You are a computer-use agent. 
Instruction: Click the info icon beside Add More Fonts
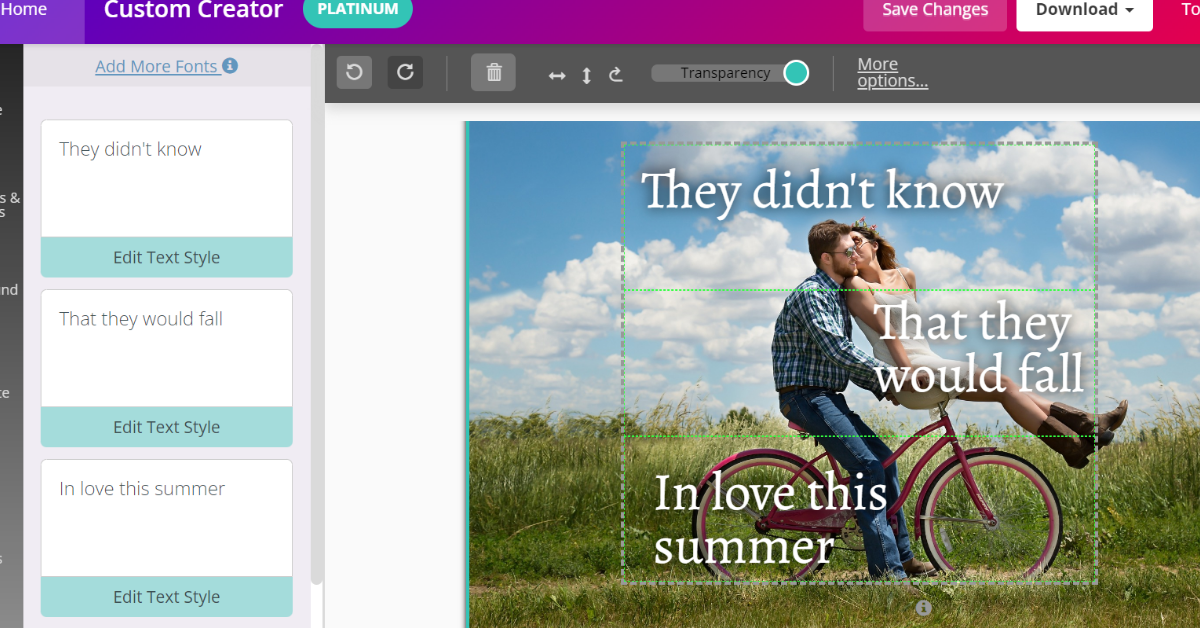[x=230, y=66]
